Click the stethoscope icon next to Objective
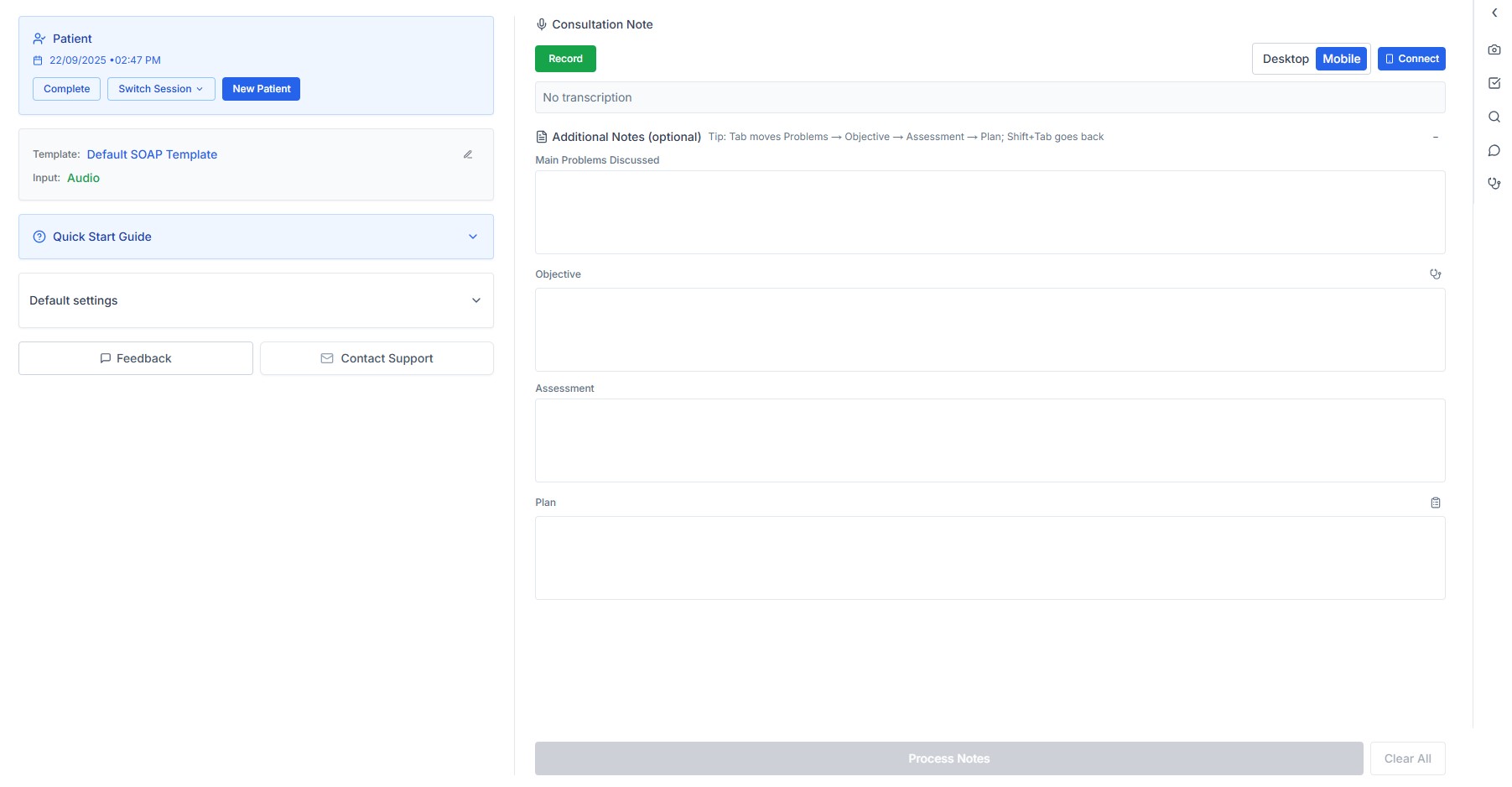The width and height of the screenshot is (1512, 787). pyautogui.click(x=1435, y=274)
